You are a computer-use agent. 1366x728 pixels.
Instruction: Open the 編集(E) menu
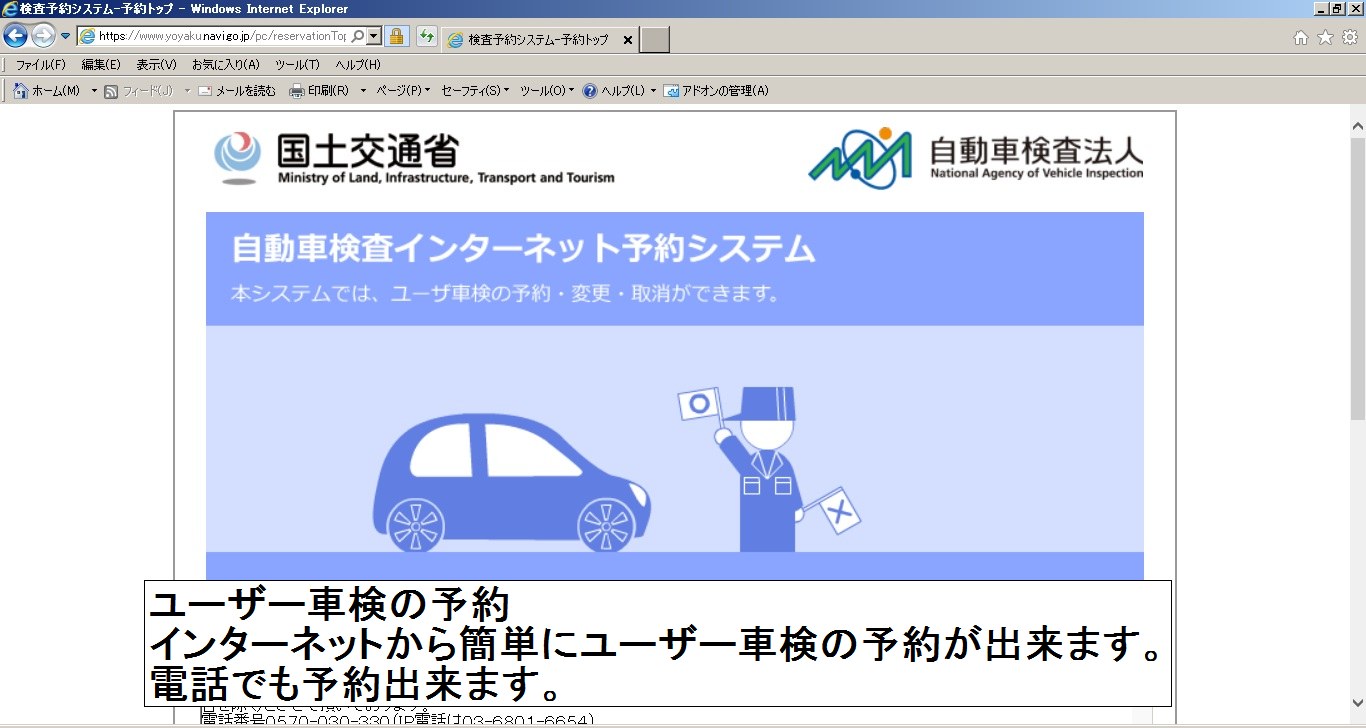[x=101, y=65]
